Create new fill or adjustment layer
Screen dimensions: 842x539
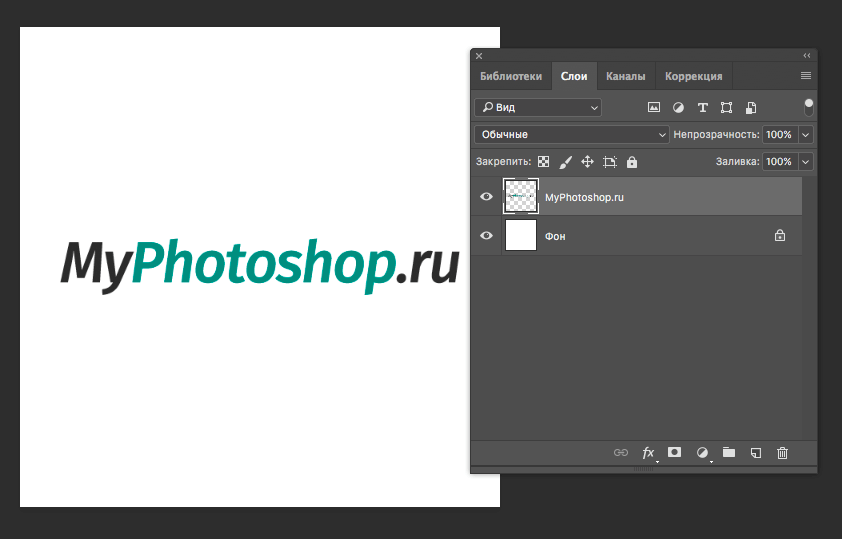(x=702, y=453)
